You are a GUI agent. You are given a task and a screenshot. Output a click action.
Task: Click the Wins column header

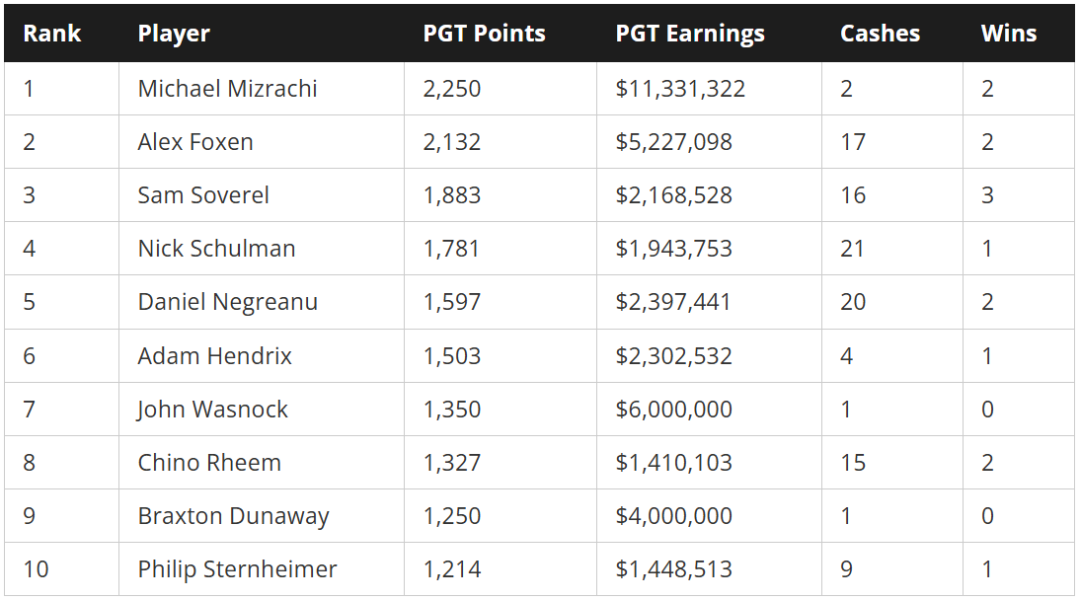pos(1008,33)
